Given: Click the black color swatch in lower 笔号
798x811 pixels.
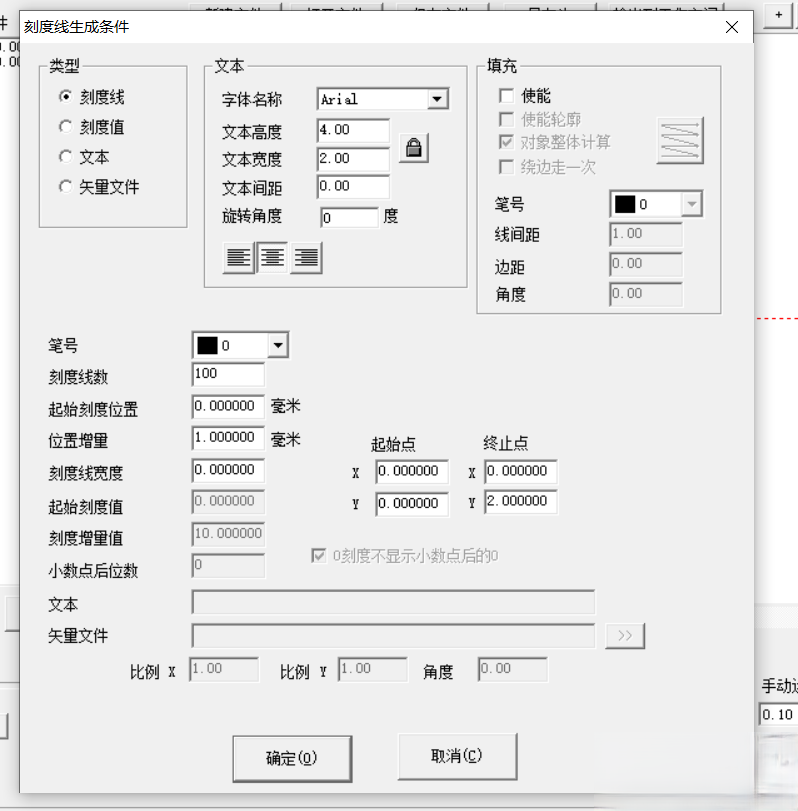Looking at the screenshot, I should tap(207, 346).
